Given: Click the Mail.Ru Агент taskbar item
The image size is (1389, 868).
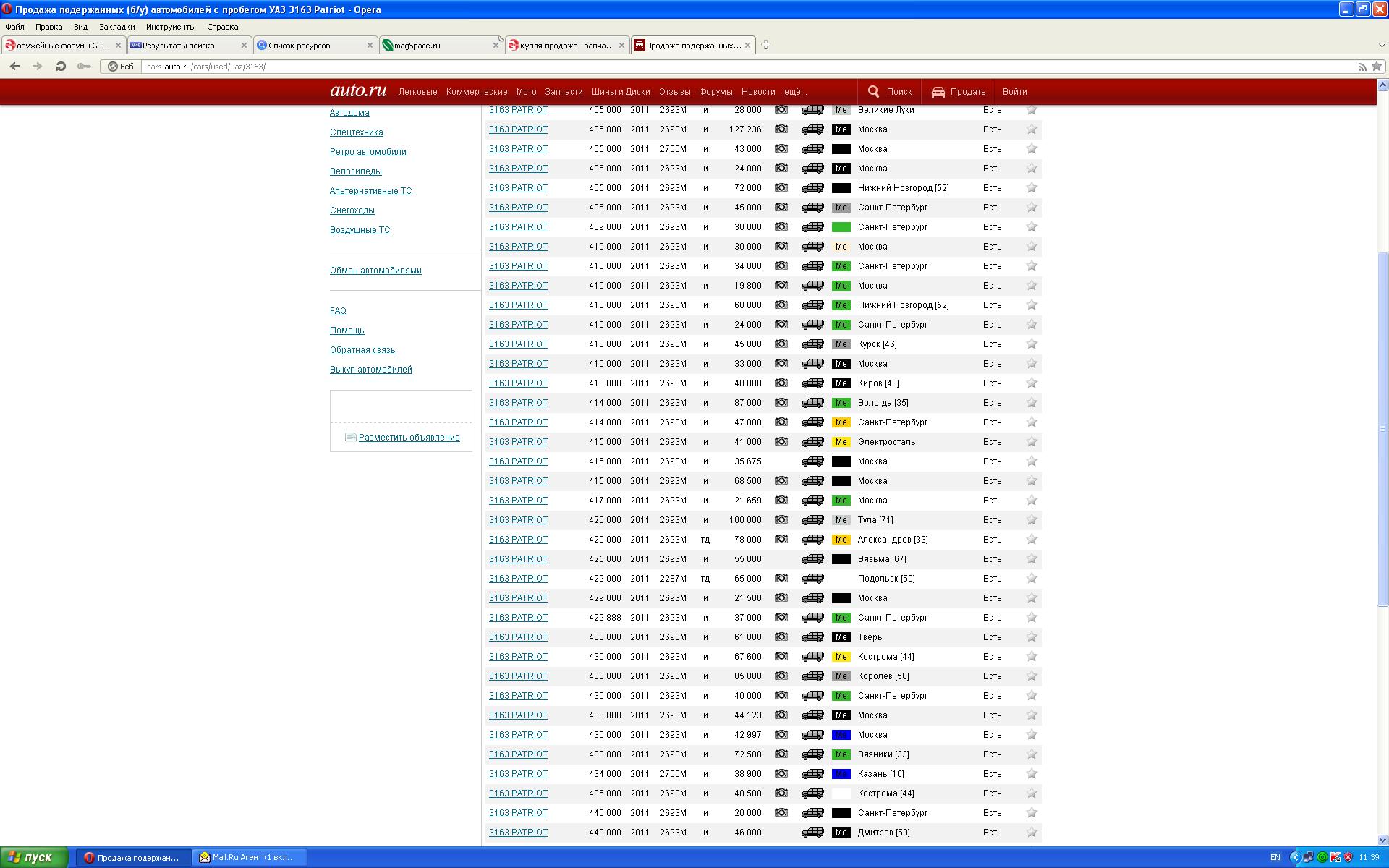Looking at the screenshot, I should point(250,857).
